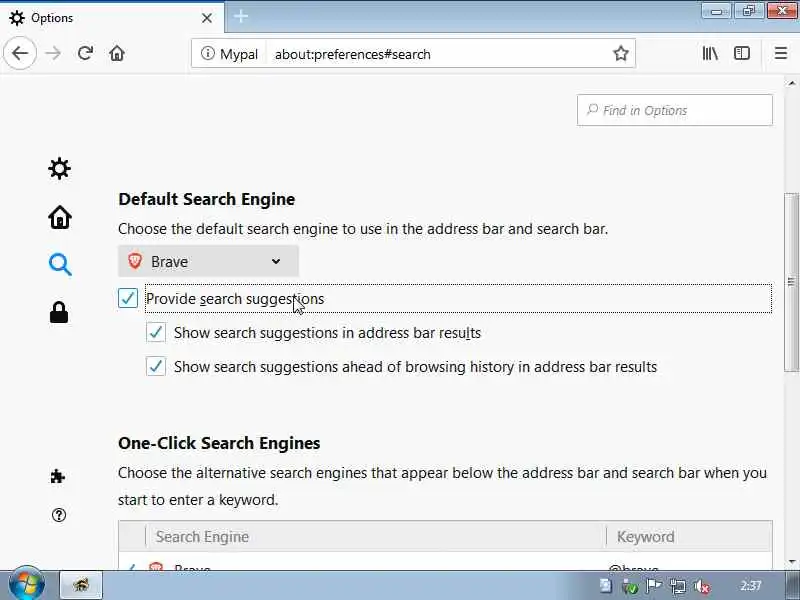Select the Options tab
Image resolution: width=800 pixels, height=600 pixels.
tap(112, 18)
